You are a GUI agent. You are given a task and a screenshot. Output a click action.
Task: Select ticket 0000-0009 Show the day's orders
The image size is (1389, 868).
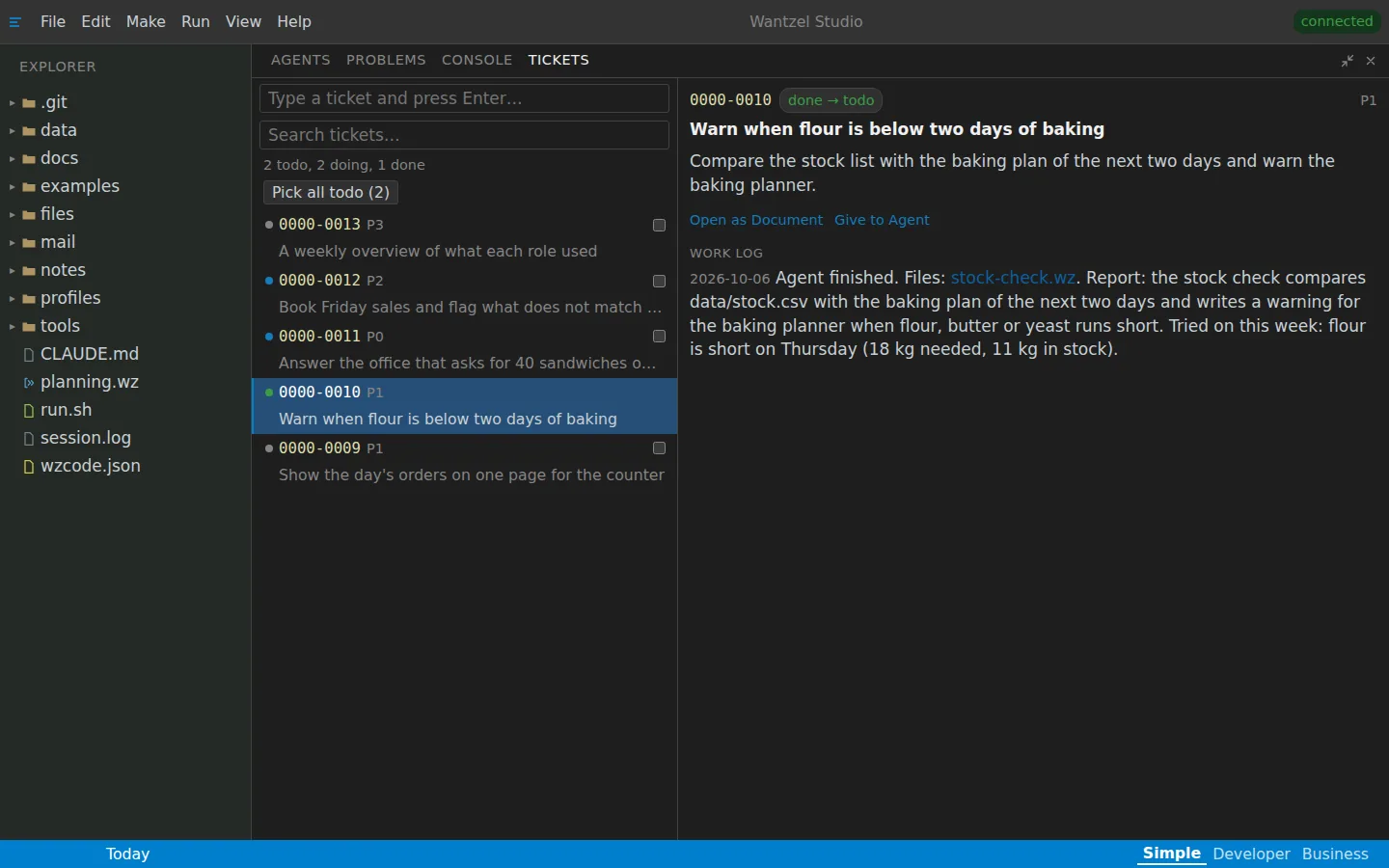[x=464, y=462]
